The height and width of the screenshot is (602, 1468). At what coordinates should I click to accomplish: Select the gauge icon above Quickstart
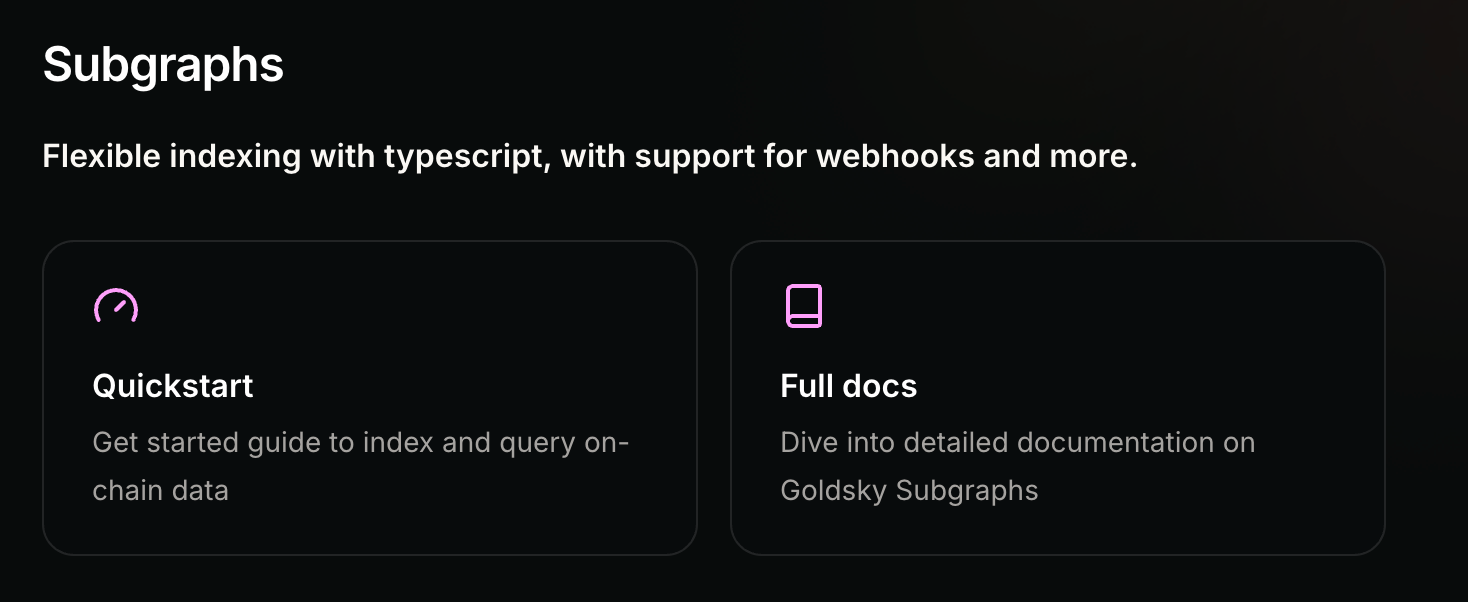pyautogui.click(x=116, y=306)
